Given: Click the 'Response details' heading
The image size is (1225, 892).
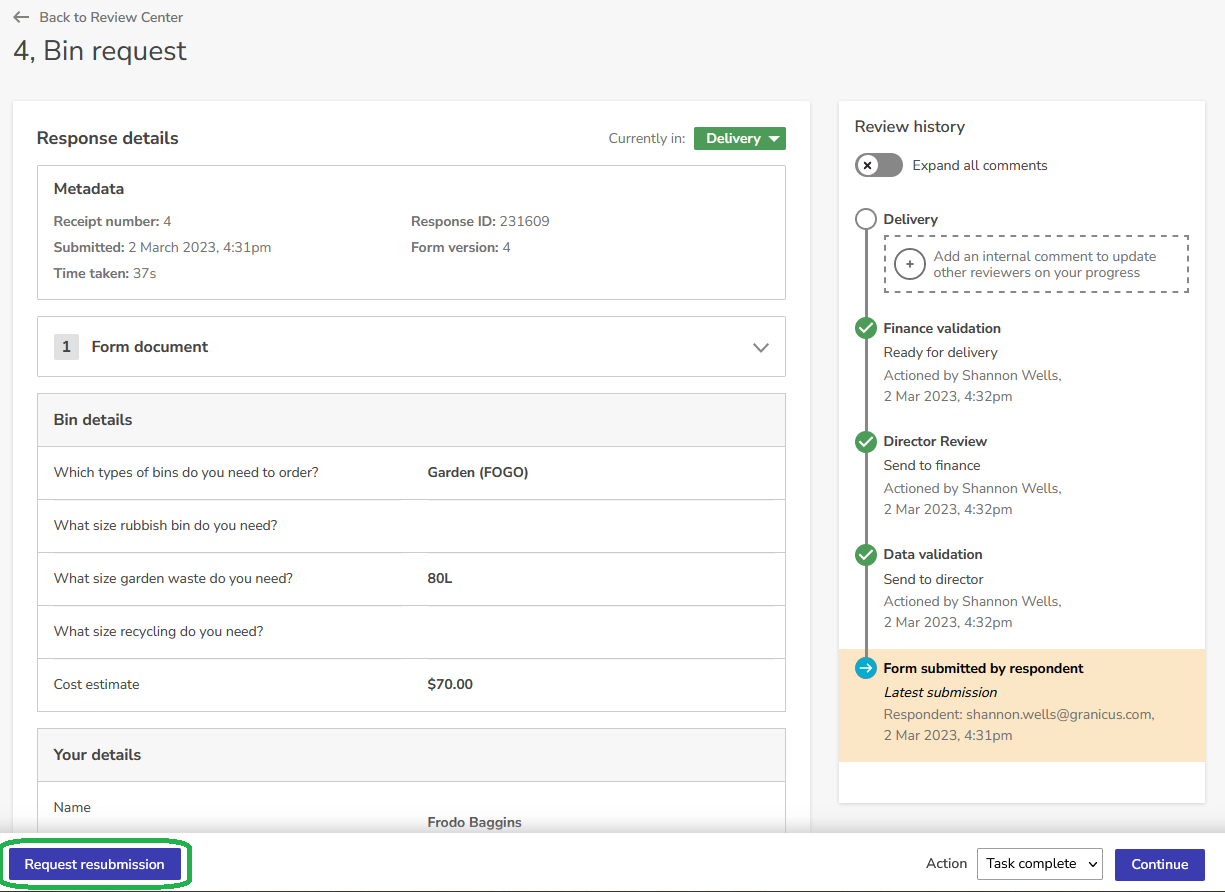Looking at the screenshot, I should [108, 138].
